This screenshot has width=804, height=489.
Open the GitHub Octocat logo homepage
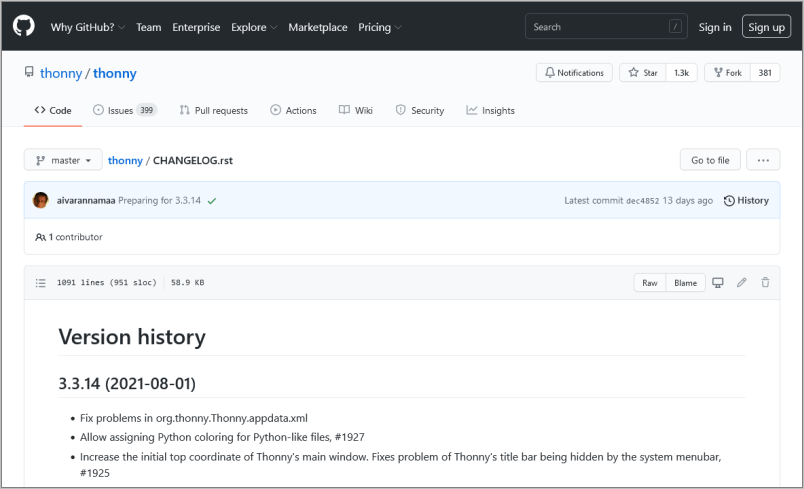pos(24,26)
